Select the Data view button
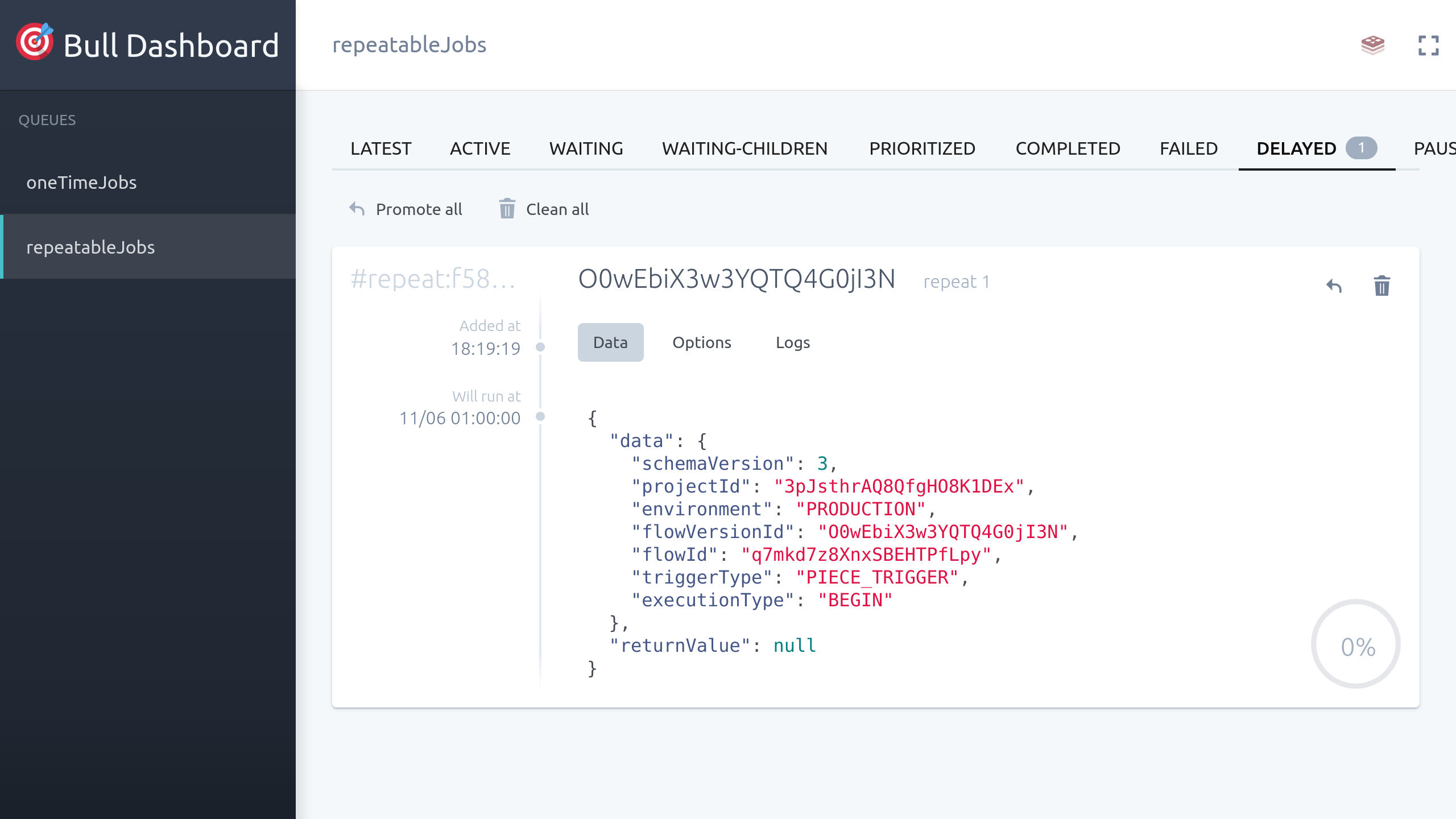 click(x=610, y=342)
